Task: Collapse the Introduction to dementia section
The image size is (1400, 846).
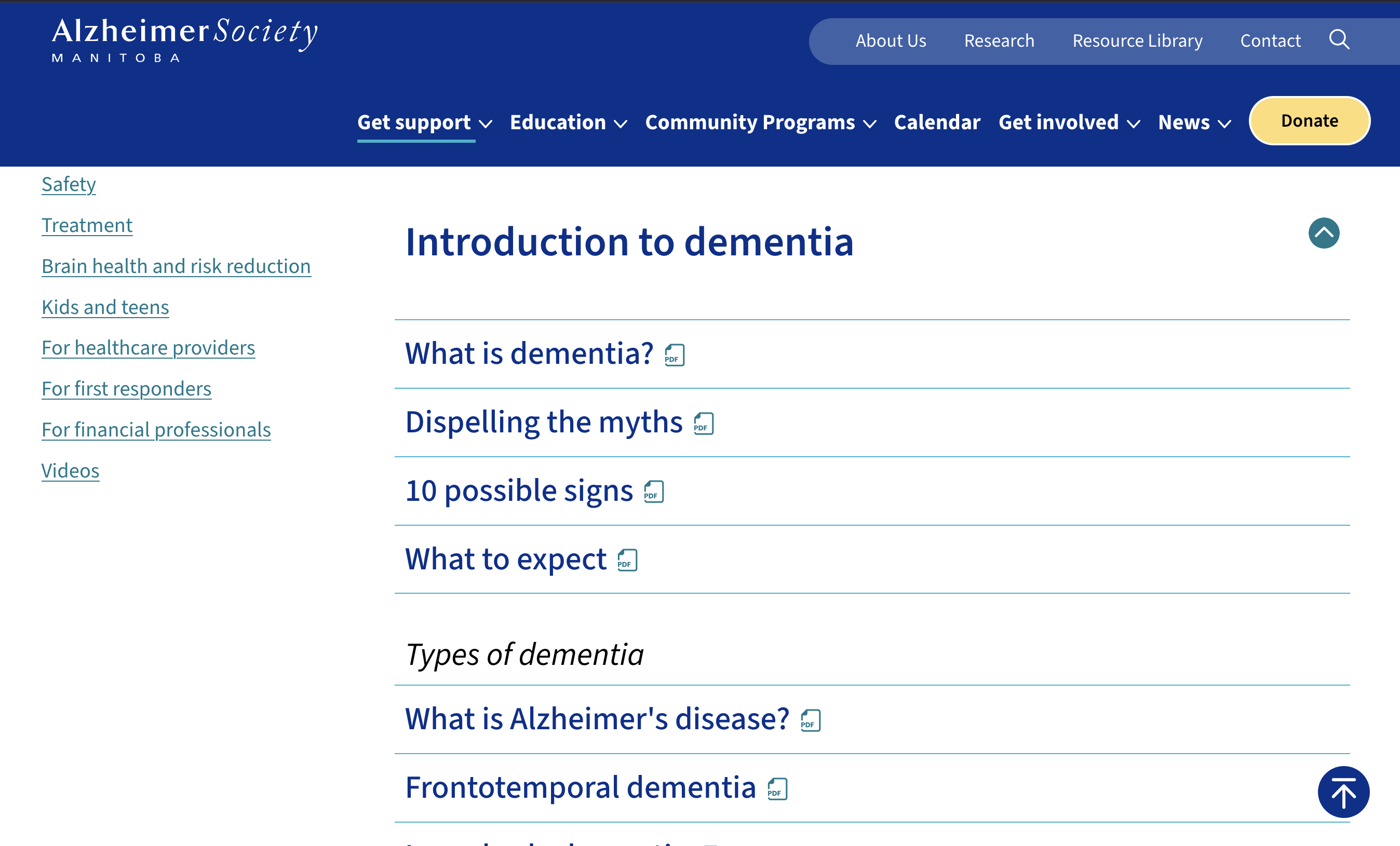Action: pyautogui.click(x=1323, y=234)
